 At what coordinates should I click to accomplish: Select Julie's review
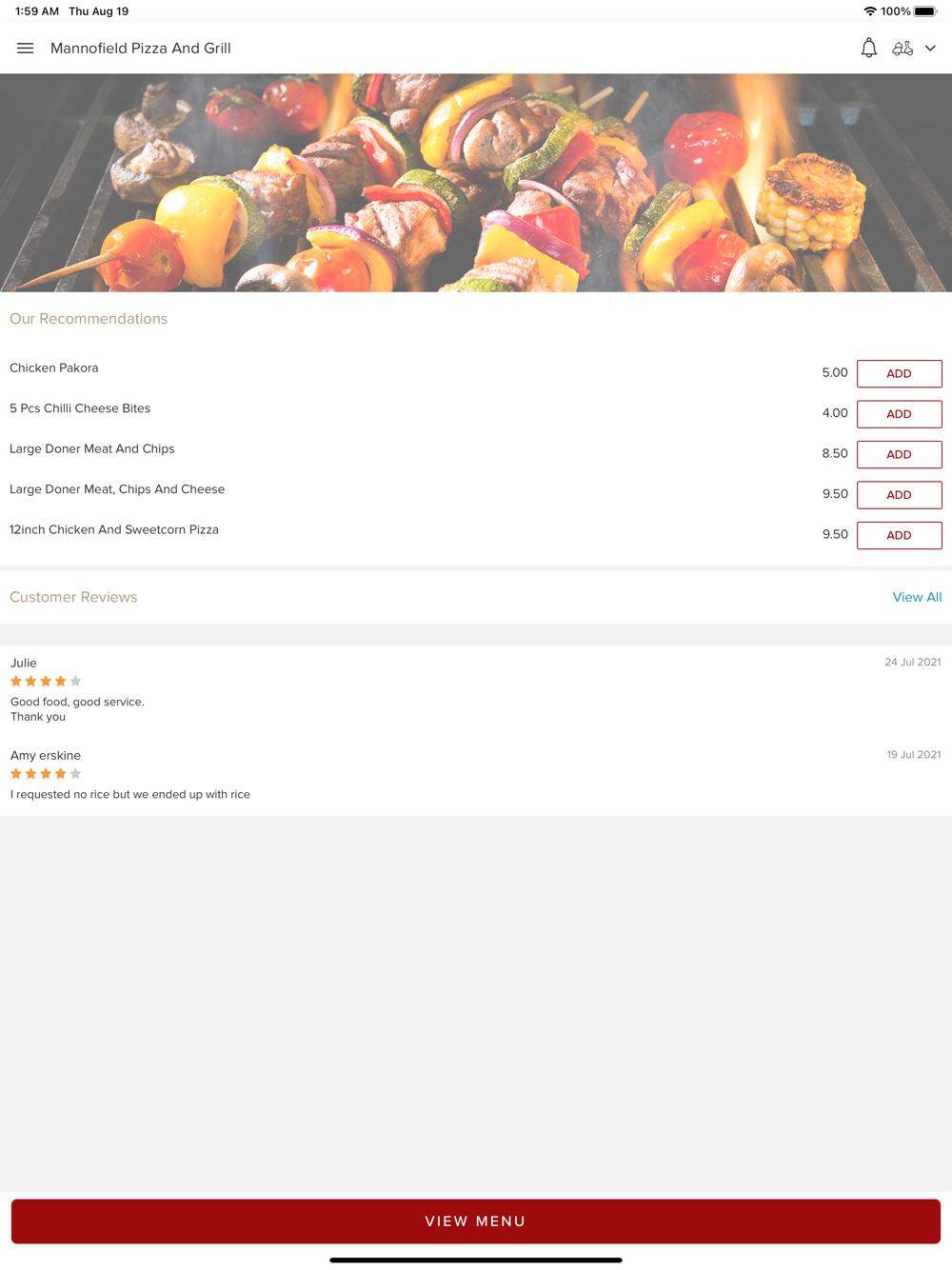(476, 689)
